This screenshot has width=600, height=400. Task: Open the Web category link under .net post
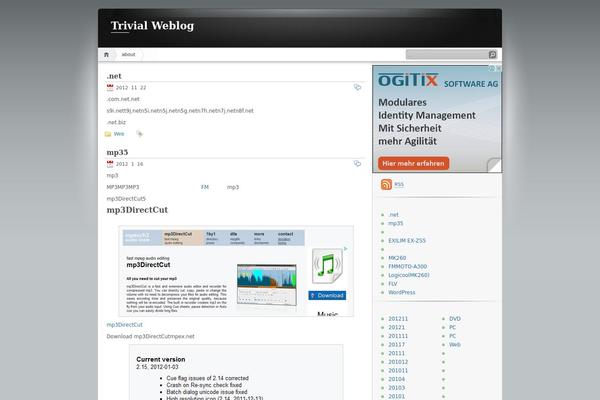119,134
